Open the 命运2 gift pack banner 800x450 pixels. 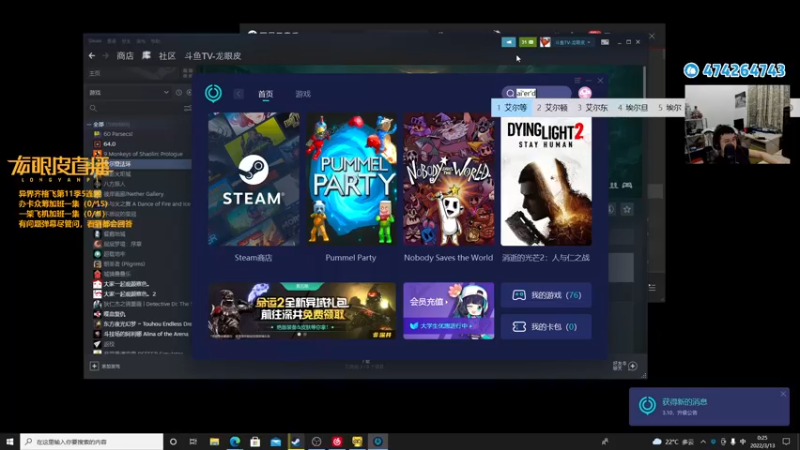click(x=302, y=311)
